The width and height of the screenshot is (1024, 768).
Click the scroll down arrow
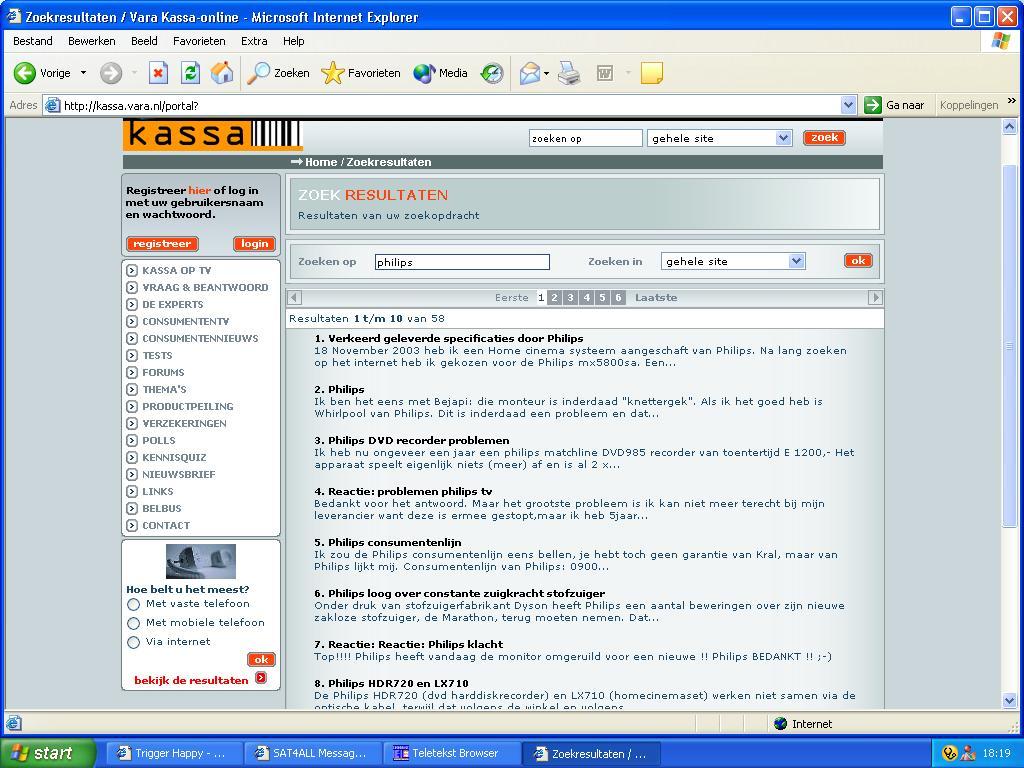(1009, 701)
